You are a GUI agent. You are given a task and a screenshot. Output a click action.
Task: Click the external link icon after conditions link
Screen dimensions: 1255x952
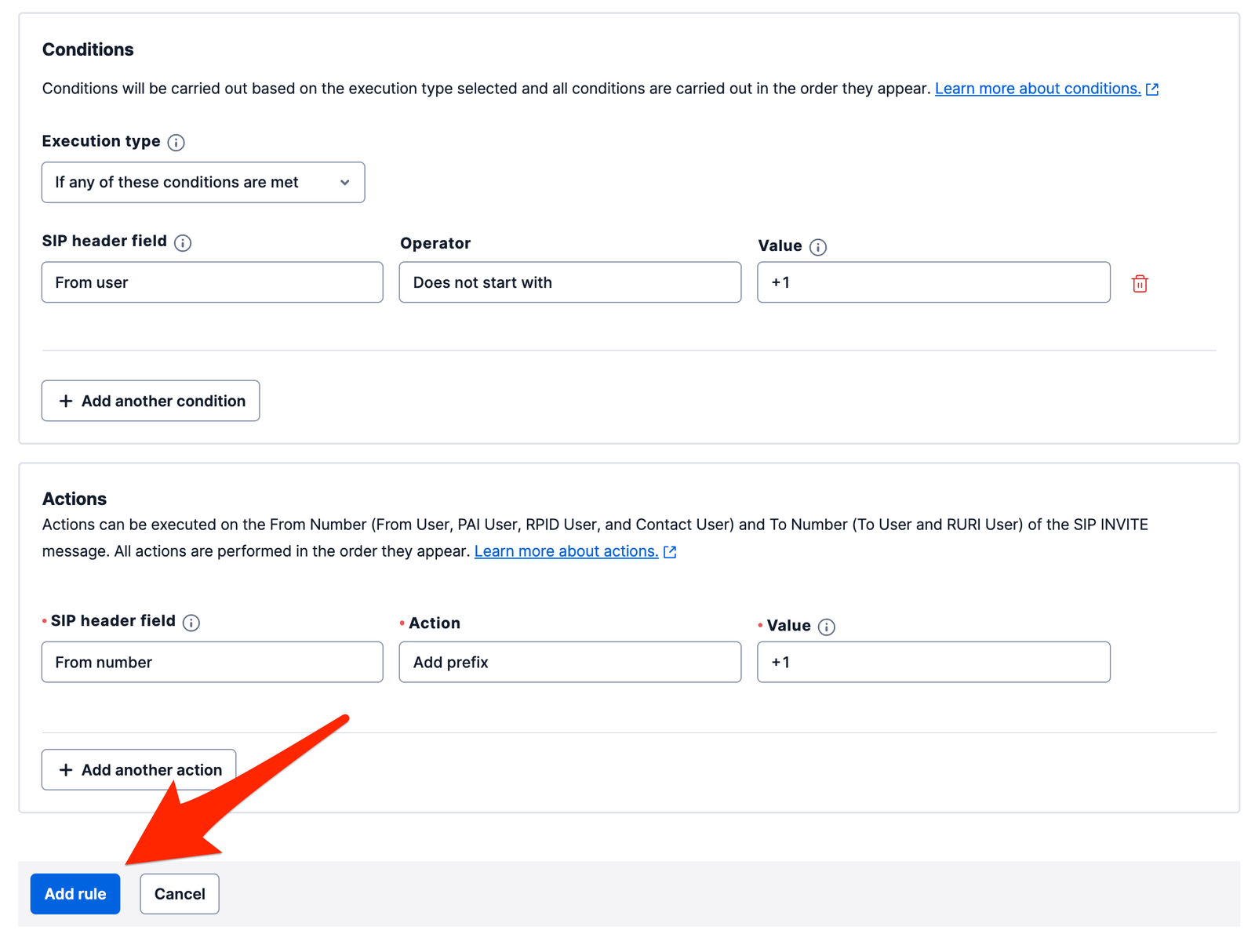tap(1151, 89)
